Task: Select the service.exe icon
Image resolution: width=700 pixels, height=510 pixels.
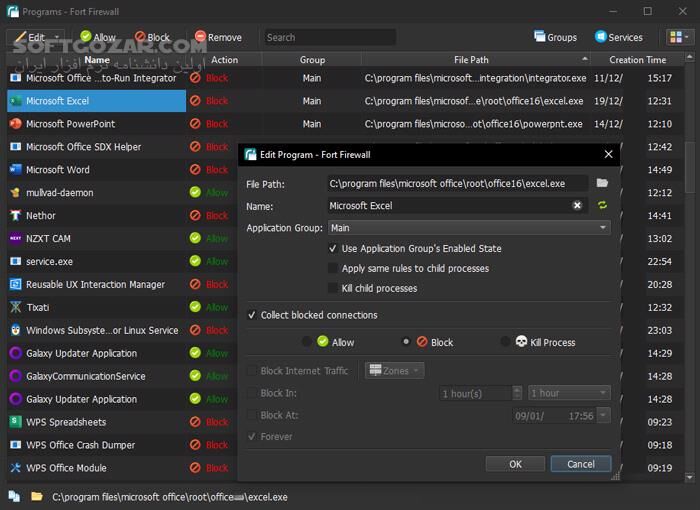Action: click(16, 261)
